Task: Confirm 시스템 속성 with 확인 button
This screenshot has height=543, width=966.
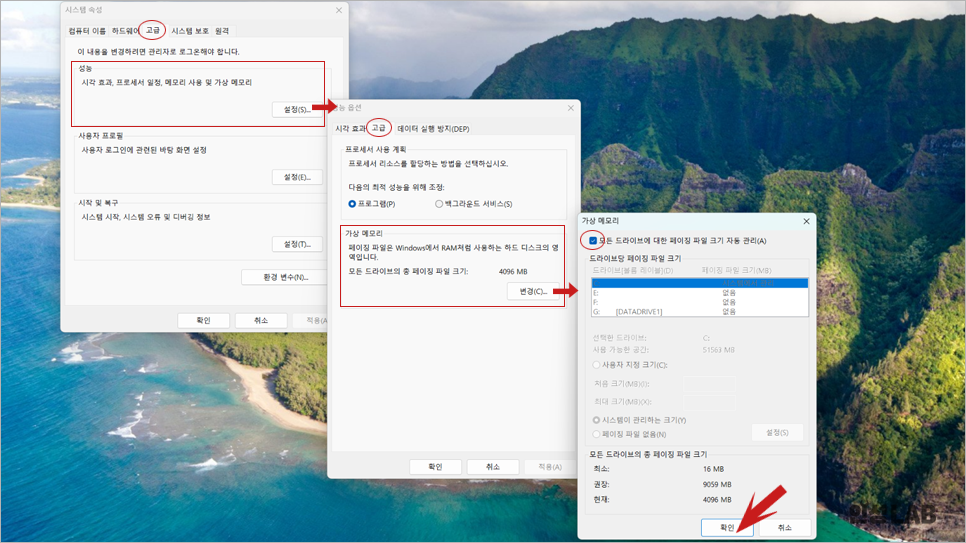Action: tap(203, 320)
